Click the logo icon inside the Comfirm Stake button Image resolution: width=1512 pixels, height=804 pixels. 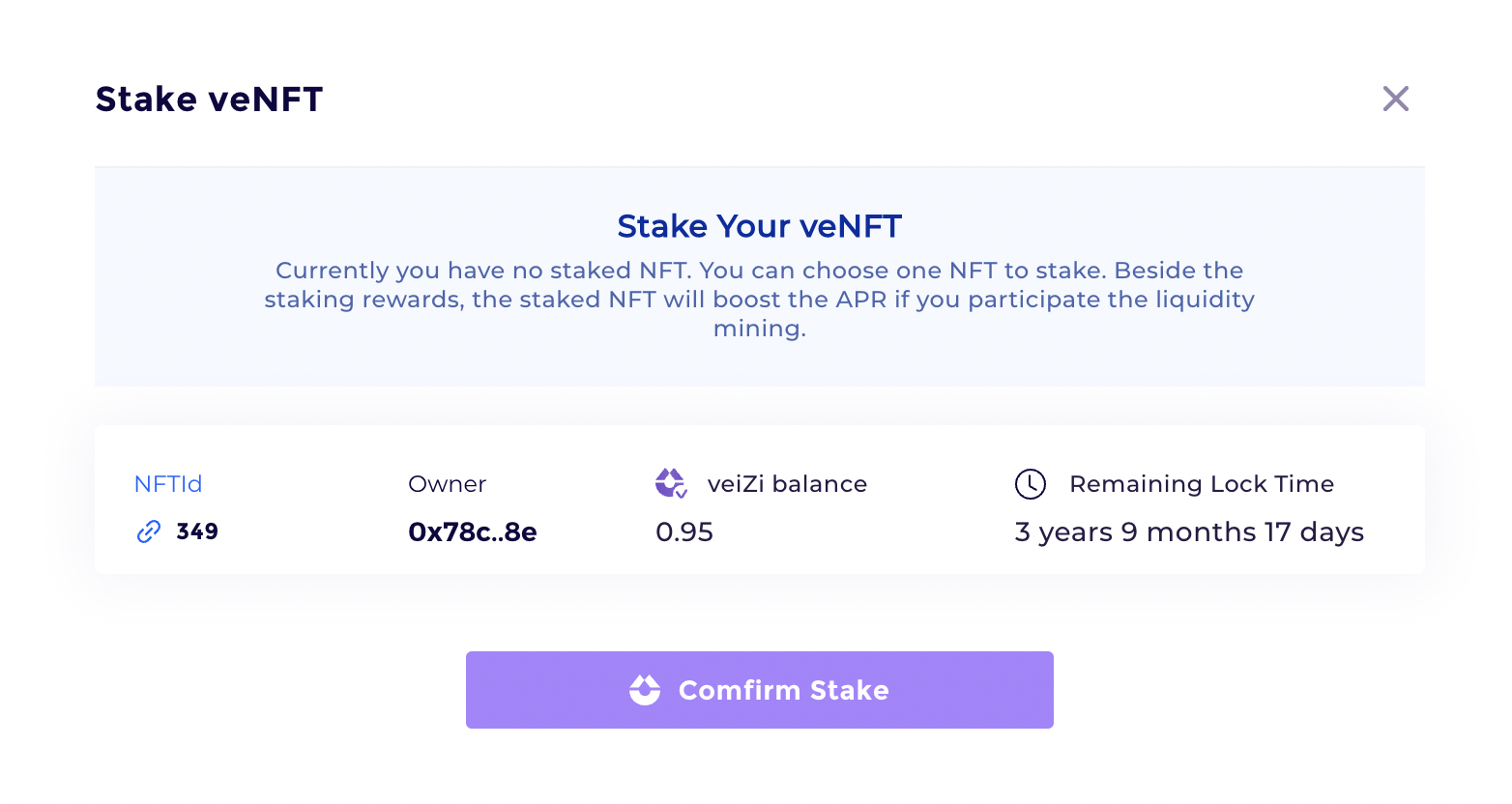click(x=645, y=690)
